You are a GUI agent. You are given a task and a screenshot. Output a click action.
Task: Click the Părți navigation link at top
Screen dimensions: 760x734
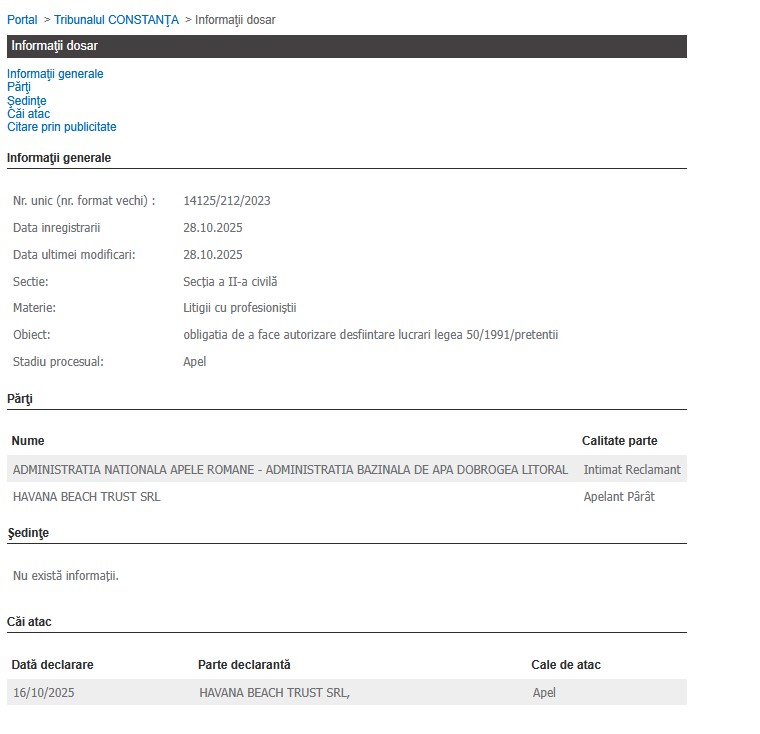[x=19, y=87]
